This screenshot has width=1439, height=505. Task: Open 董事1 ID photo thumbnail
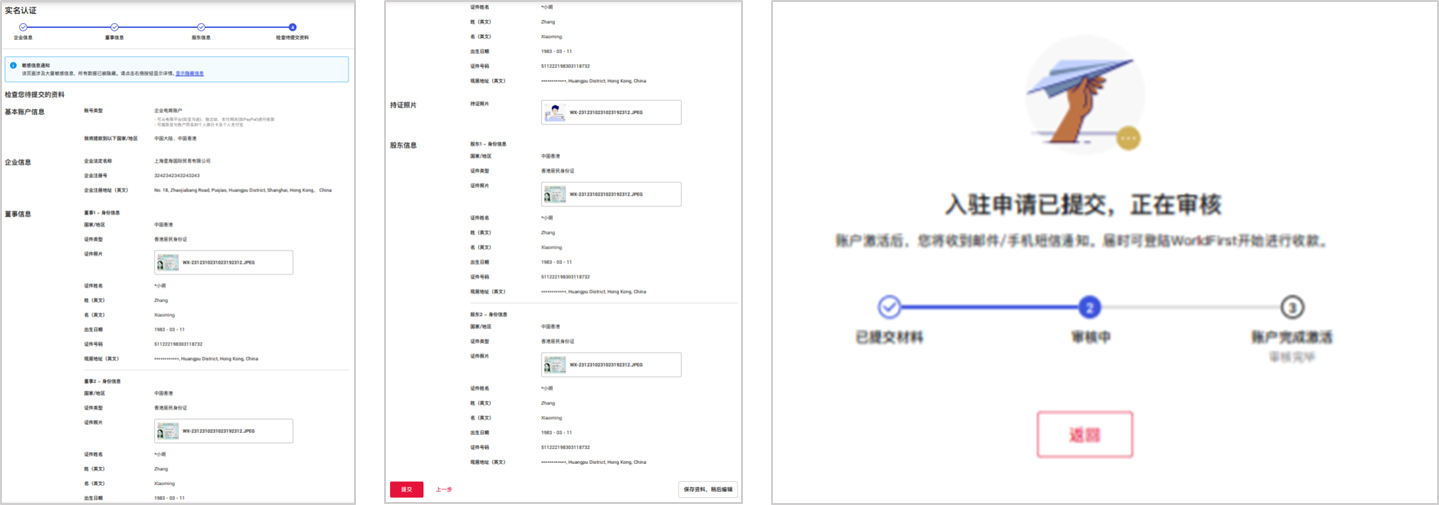168,263
